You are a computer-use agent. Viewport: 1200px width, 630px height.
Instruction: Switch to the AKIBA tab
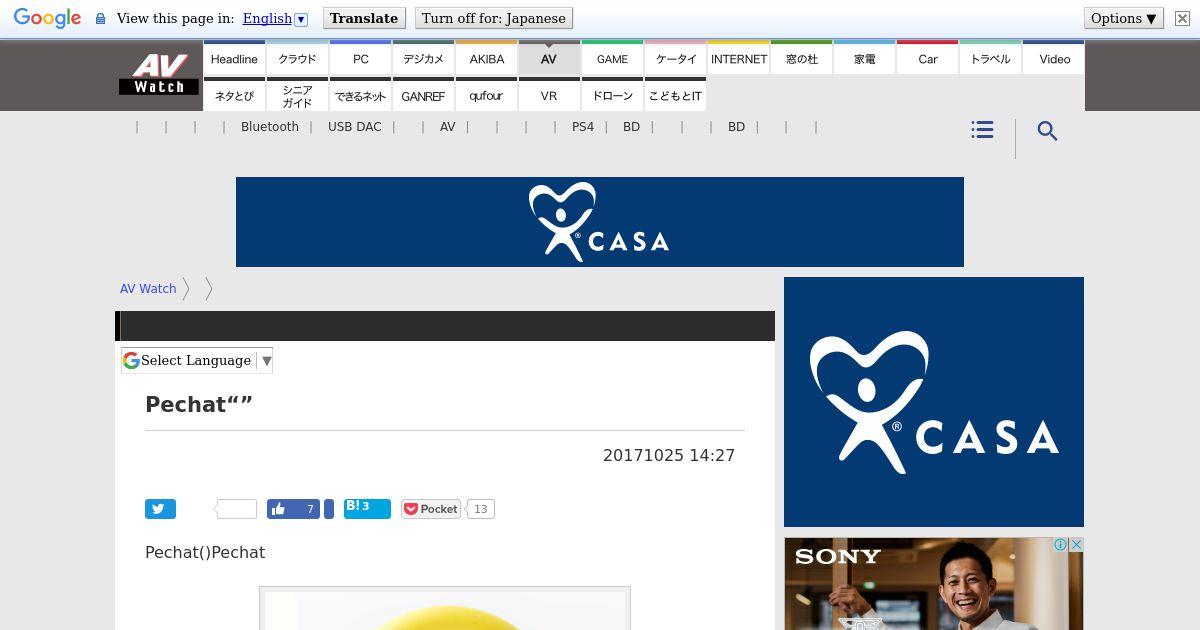[x=486, y=58]
